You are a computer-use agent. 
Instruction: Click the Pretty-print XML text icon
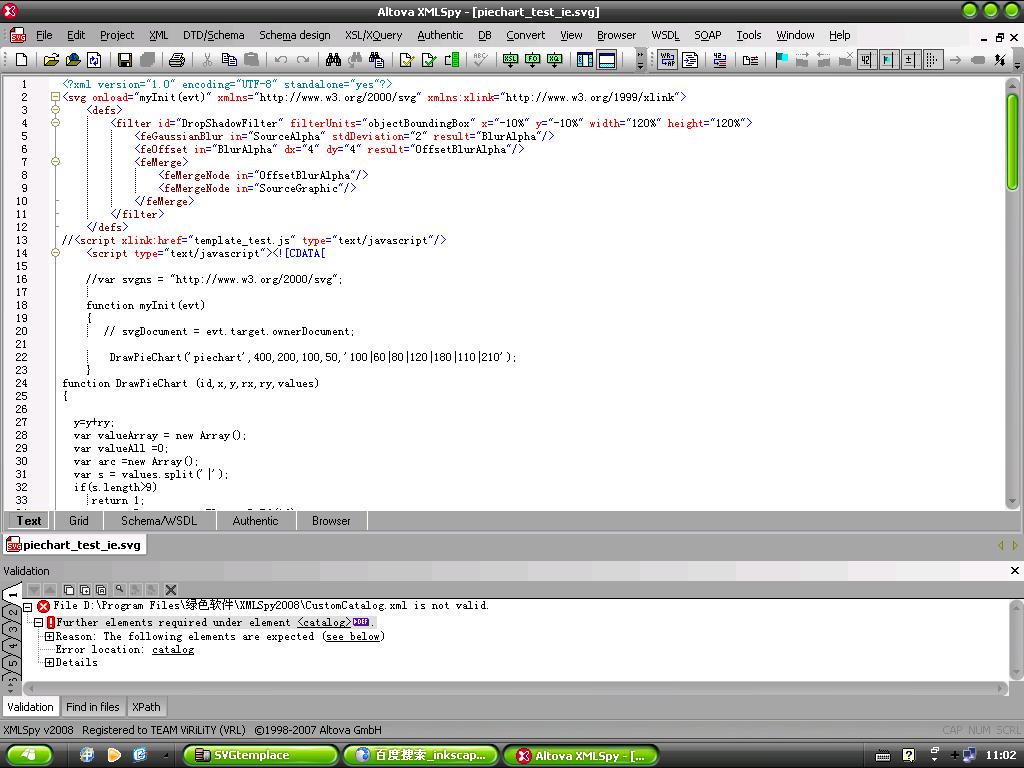[690, 60]
